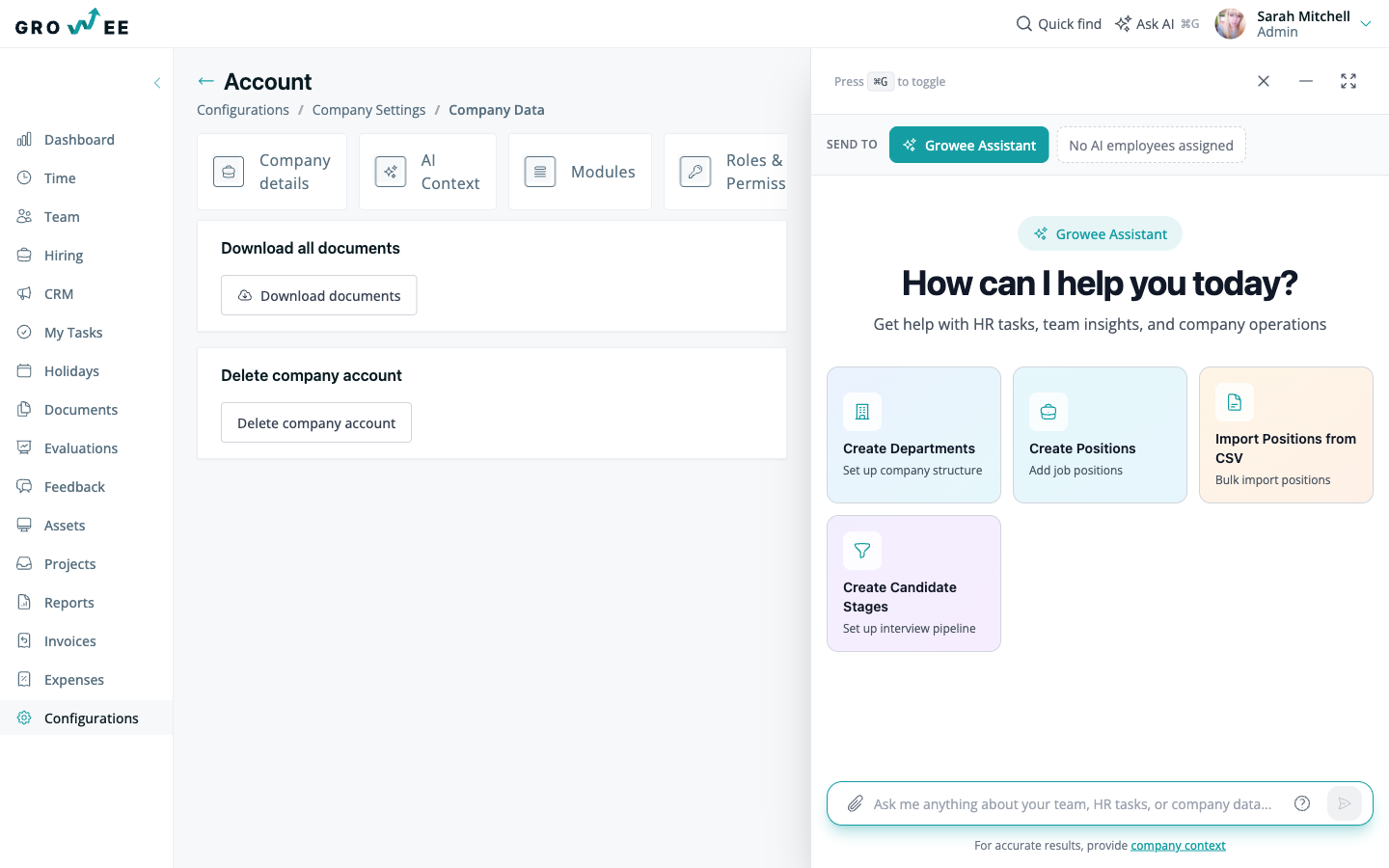1389x868 pixels.
Task: Click the help question mark in the chat input
Action: [1302, 803]
